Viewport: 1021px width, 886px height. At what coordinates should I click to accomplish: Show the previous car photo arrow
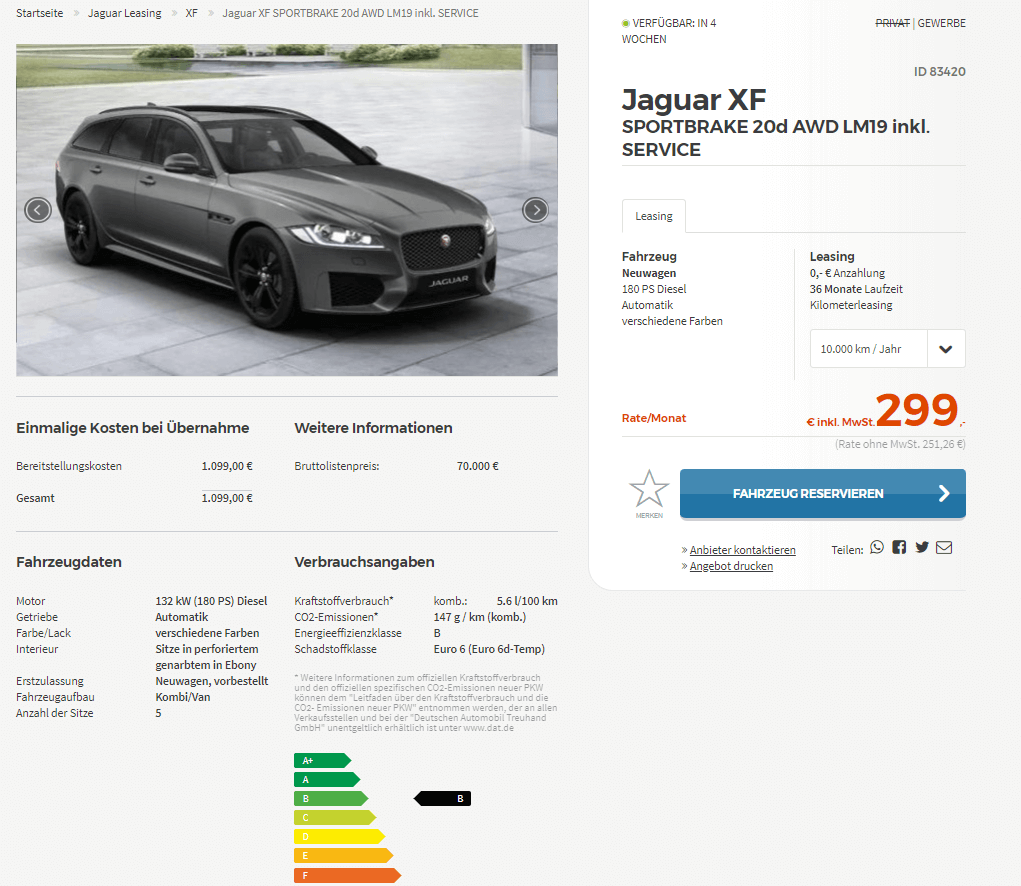click(x=38, y=210)
